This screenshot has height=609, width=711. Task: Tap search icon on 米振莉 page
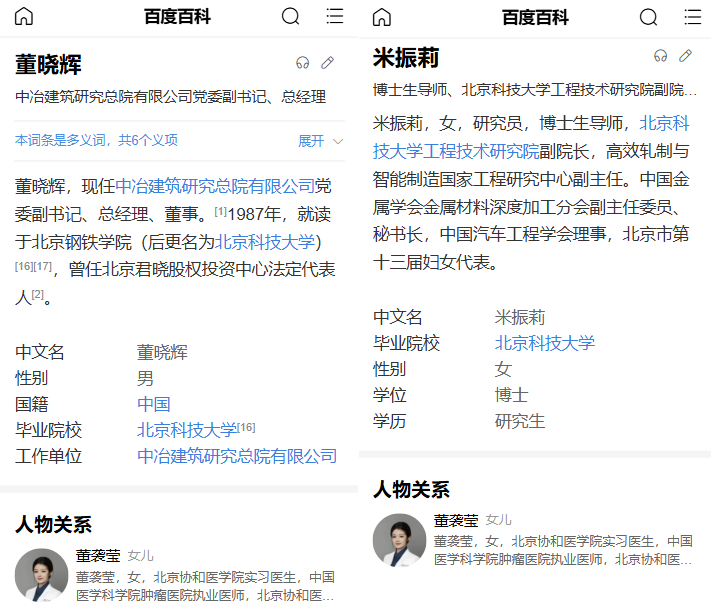(648, 17)
